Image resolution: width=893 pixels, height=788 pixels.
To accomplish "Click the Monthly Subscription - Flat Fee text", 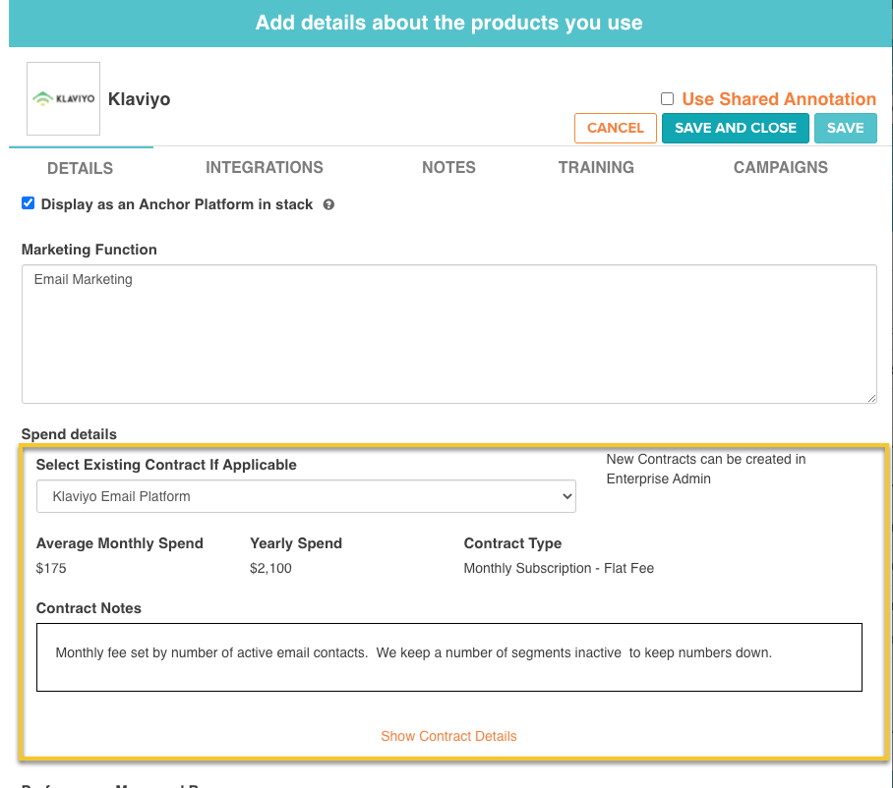I will coord(559,568).
